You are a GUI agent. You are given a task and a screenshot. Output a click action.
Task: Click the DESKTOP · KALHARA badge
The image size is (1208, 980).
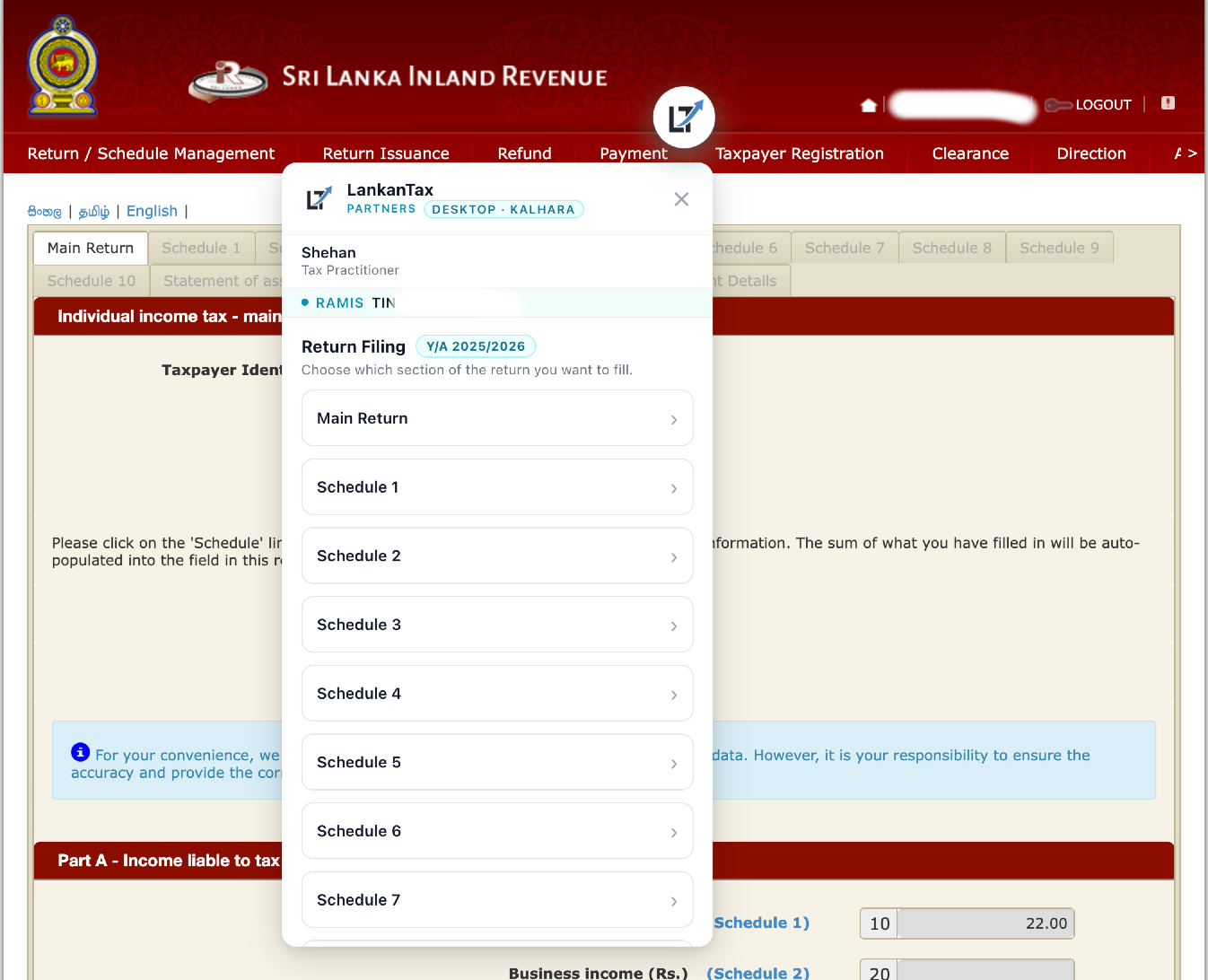click(503, 209)
